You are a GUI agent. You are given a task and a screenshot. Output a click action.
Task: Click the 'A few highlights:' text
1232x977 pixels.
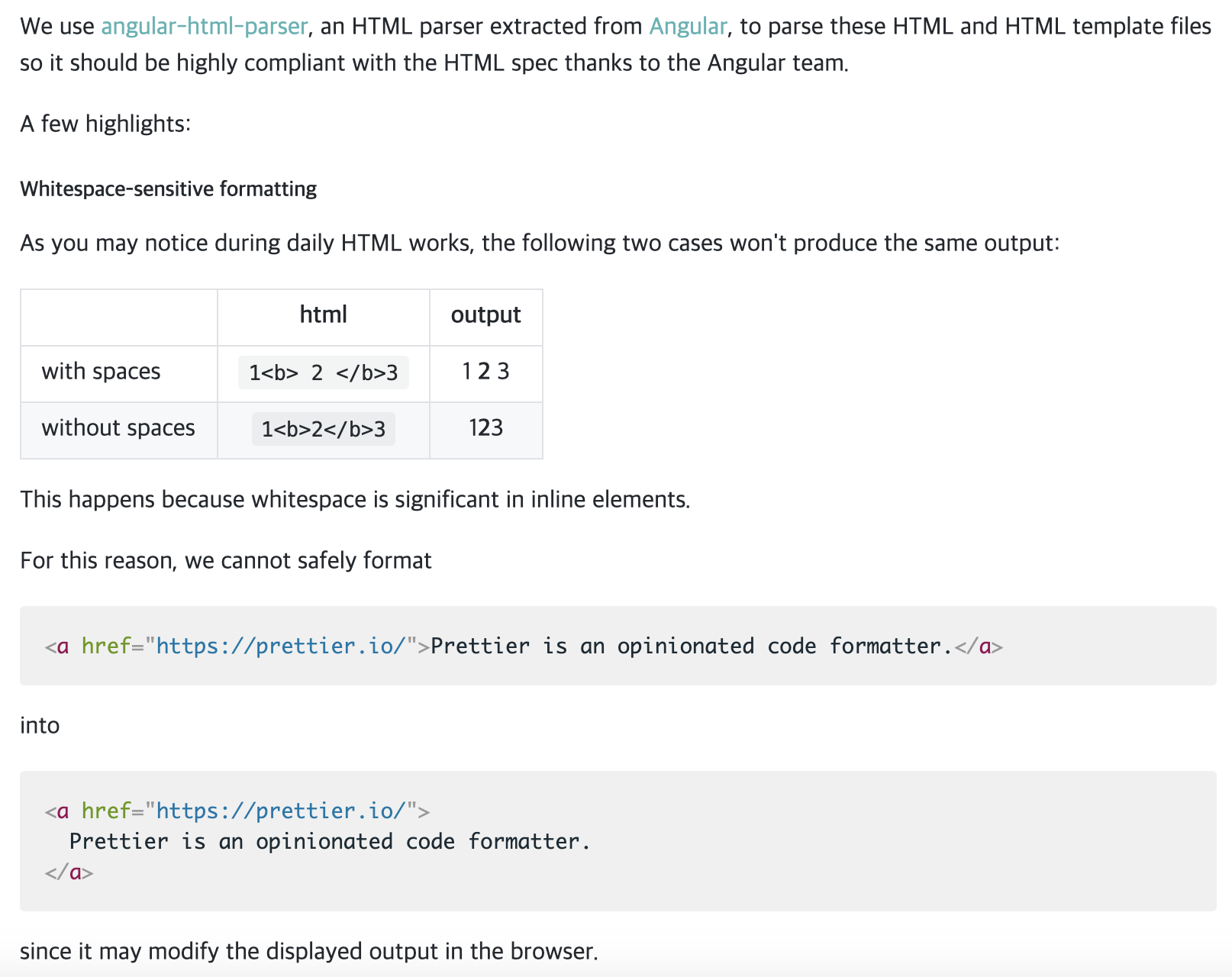coord(105,124)
